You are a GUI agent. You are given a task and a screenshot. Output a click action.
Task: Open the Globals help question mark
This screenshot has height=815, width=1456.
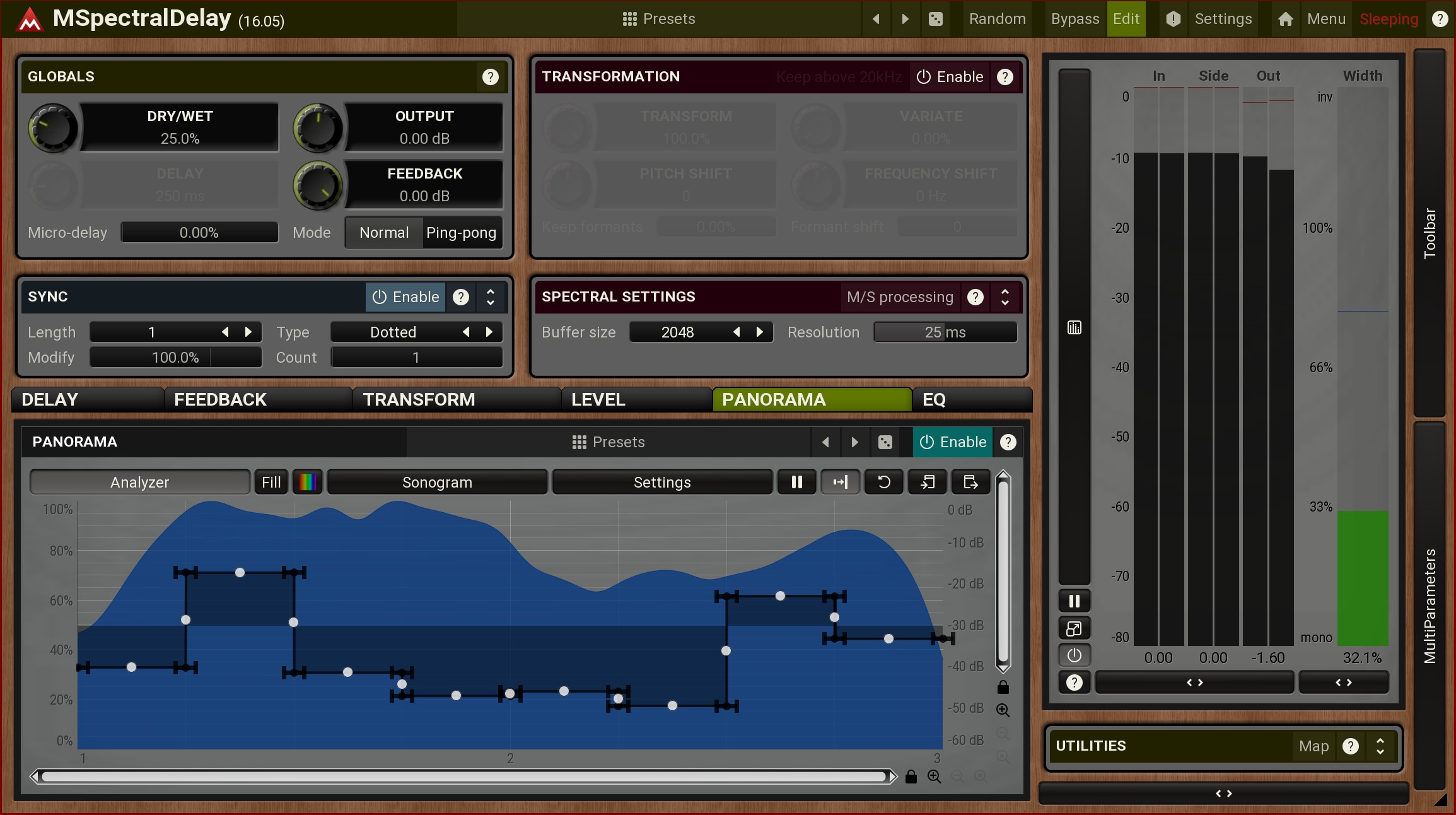490,77
